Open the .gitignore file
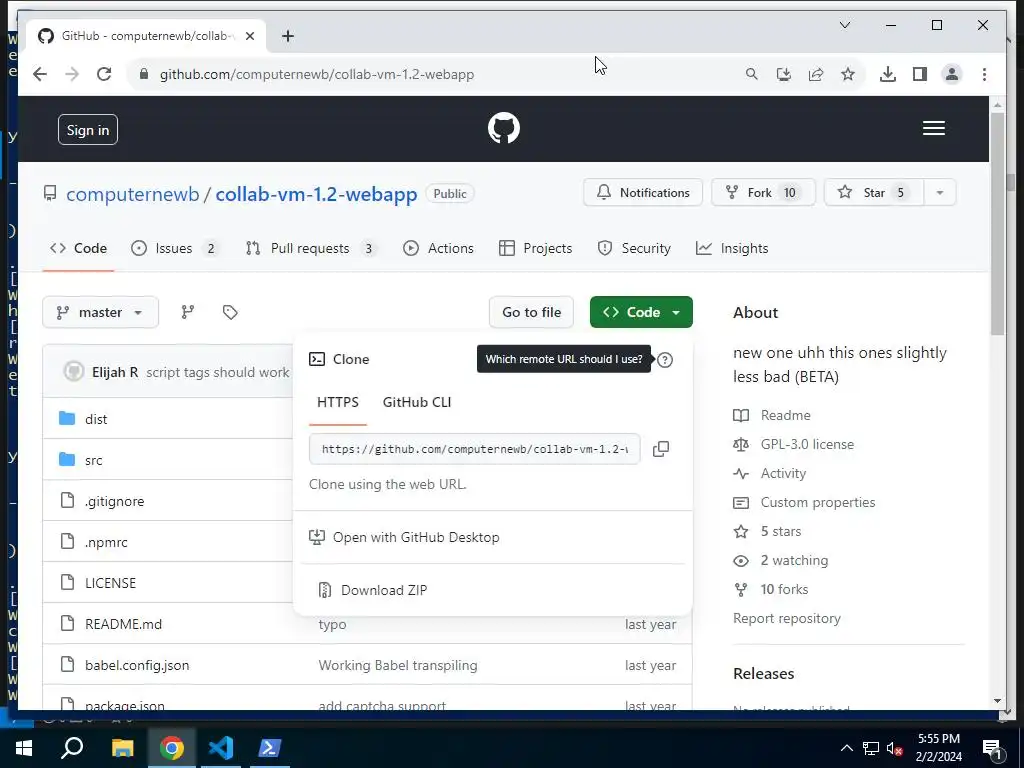 pos(114,502)
